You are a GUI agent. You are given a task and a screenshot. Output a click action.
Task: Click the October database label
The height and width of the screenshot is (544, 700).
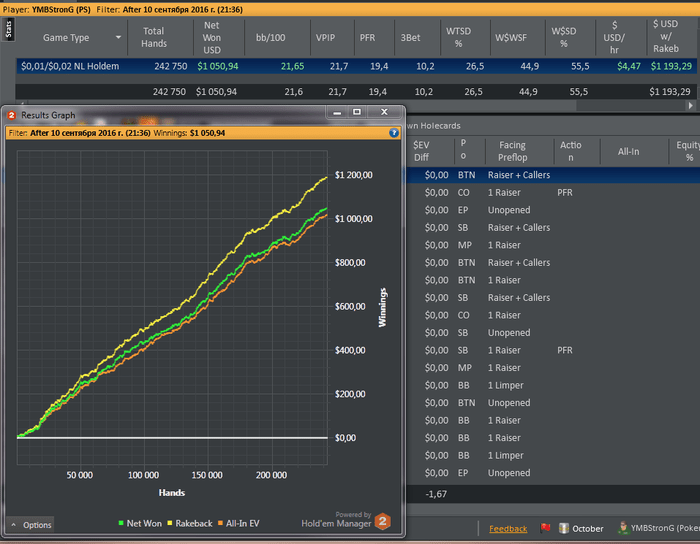[588, 529]
